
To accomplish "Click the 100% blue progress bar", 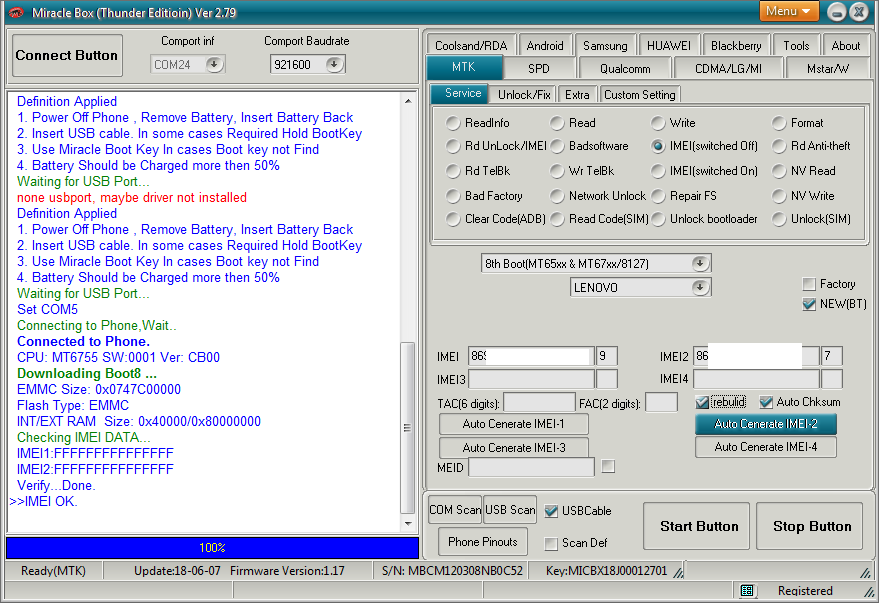I will [212, 548].
